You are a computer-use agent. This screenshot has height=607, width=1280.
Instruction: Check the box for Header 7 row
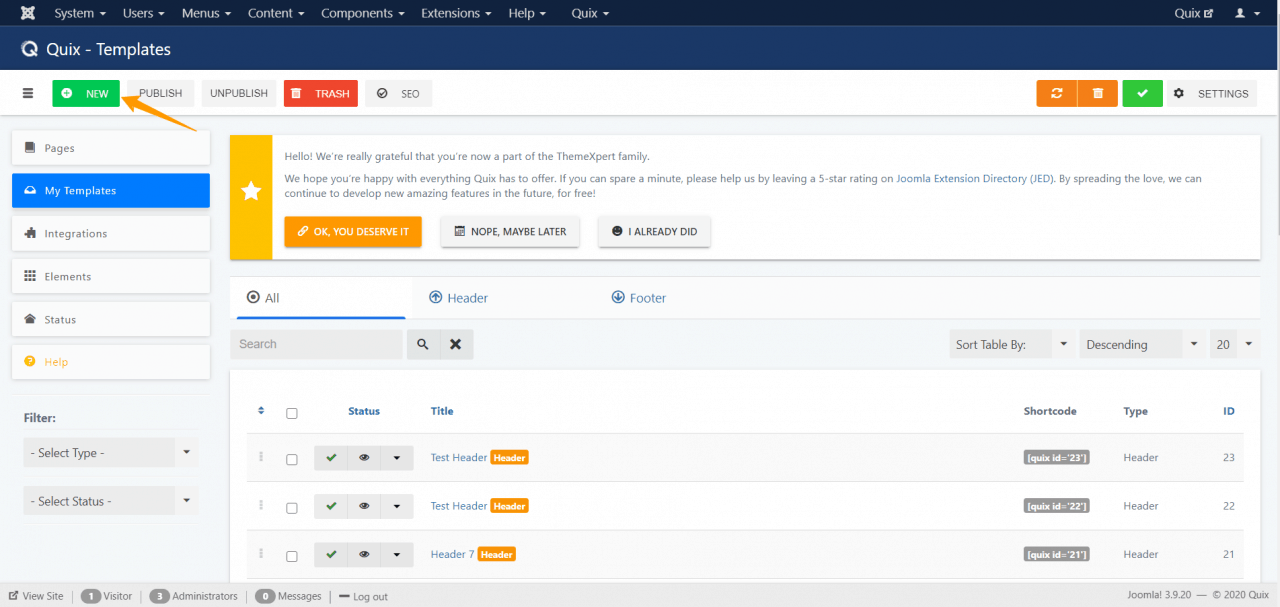click(x=292, y=556)
